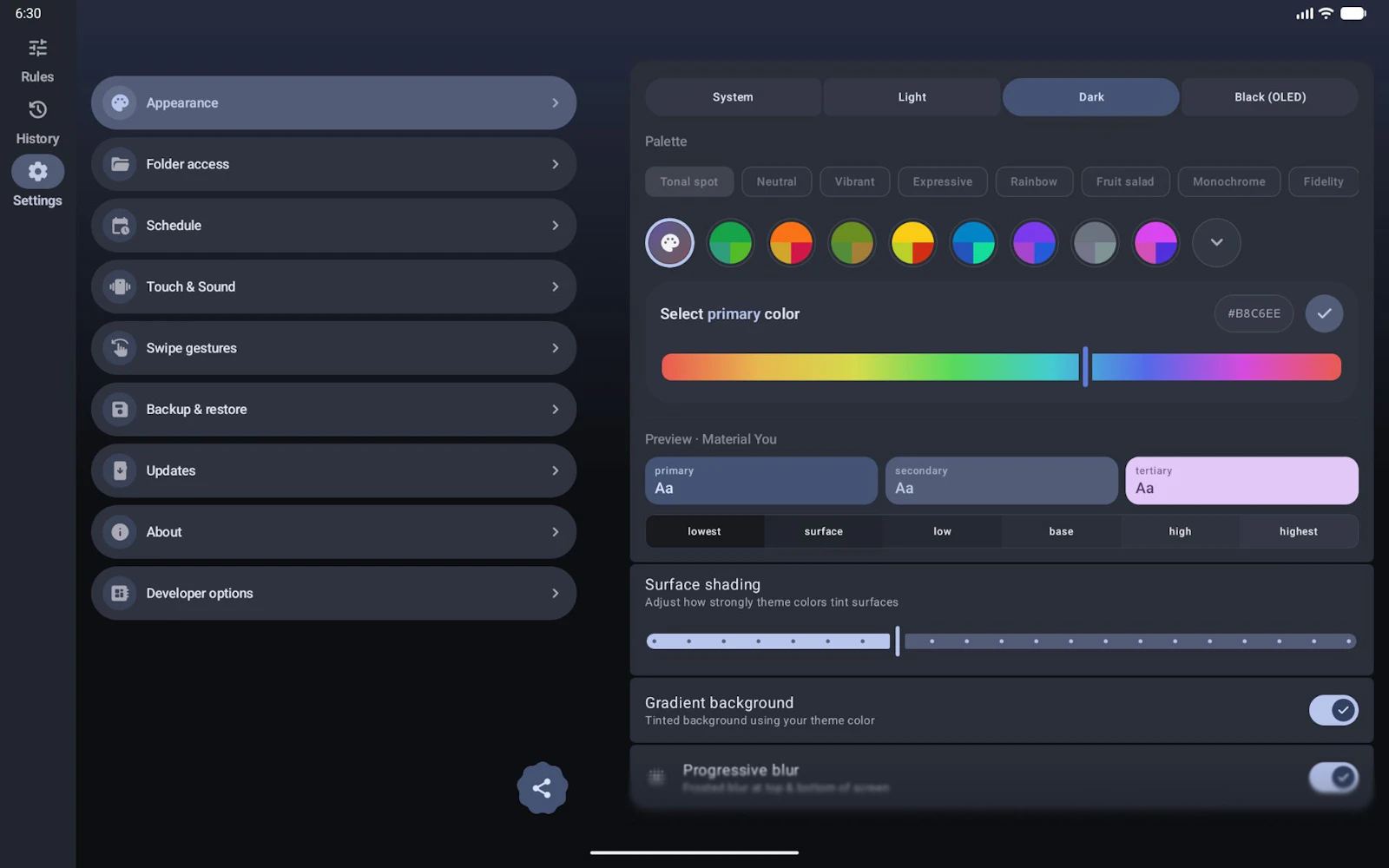Image resolution: width=1389 pixels, height=868 pixels.
Task: Select Neutral palette chip
Action: [x=777, y=181]
